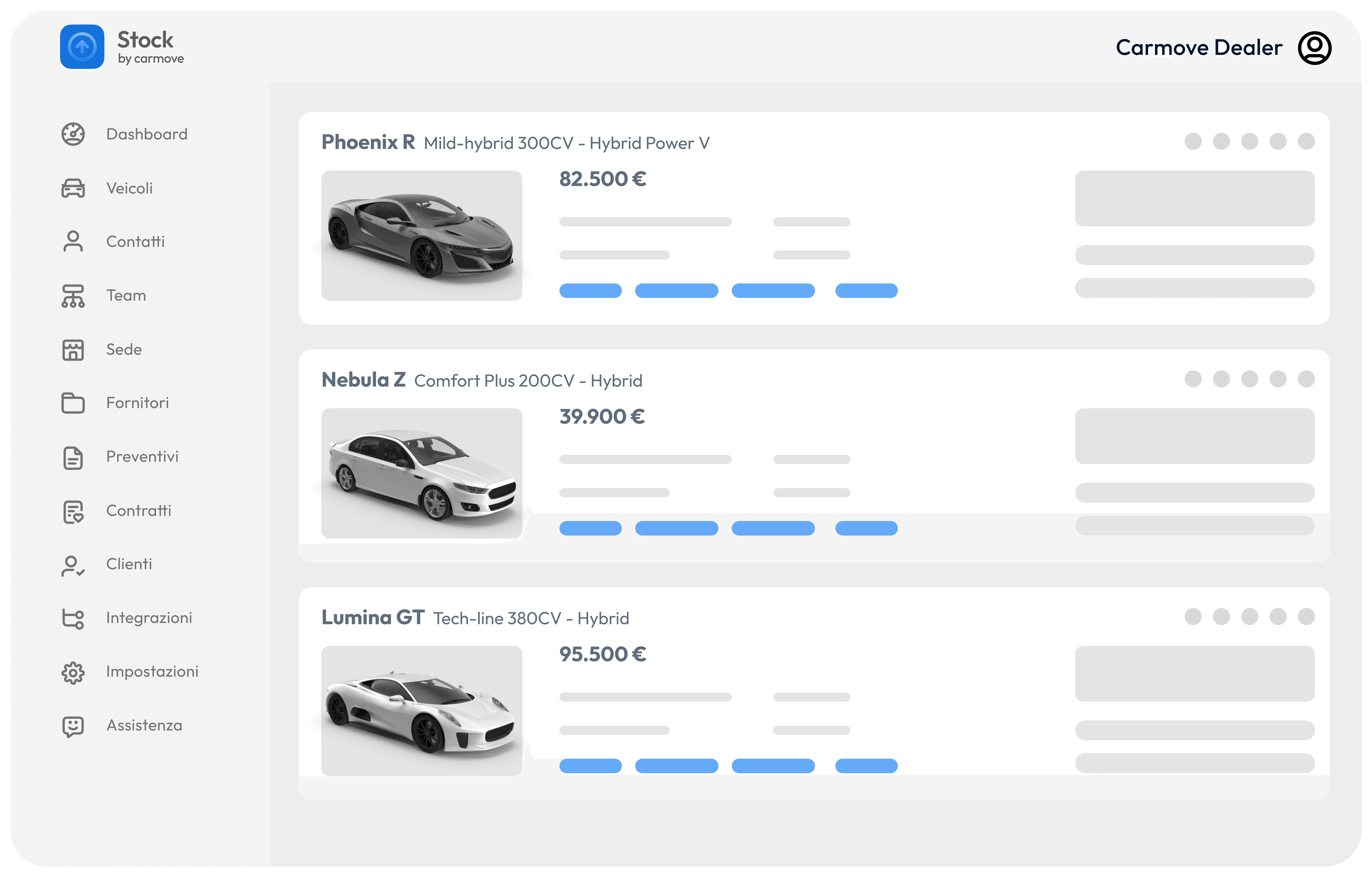Open the Dashboard section

(147, 134)
